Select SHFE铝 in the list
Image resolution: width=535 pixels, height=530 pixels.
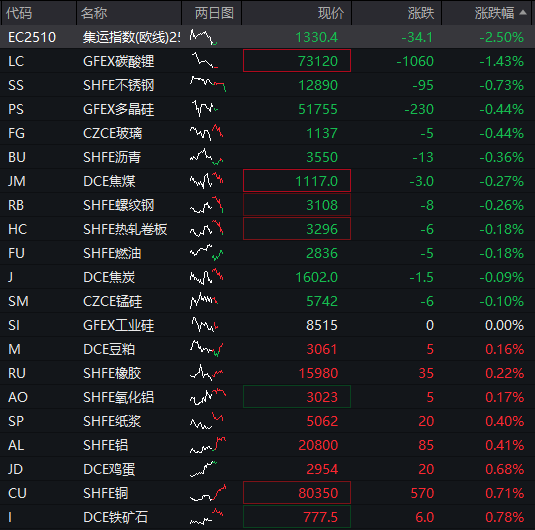105,445
